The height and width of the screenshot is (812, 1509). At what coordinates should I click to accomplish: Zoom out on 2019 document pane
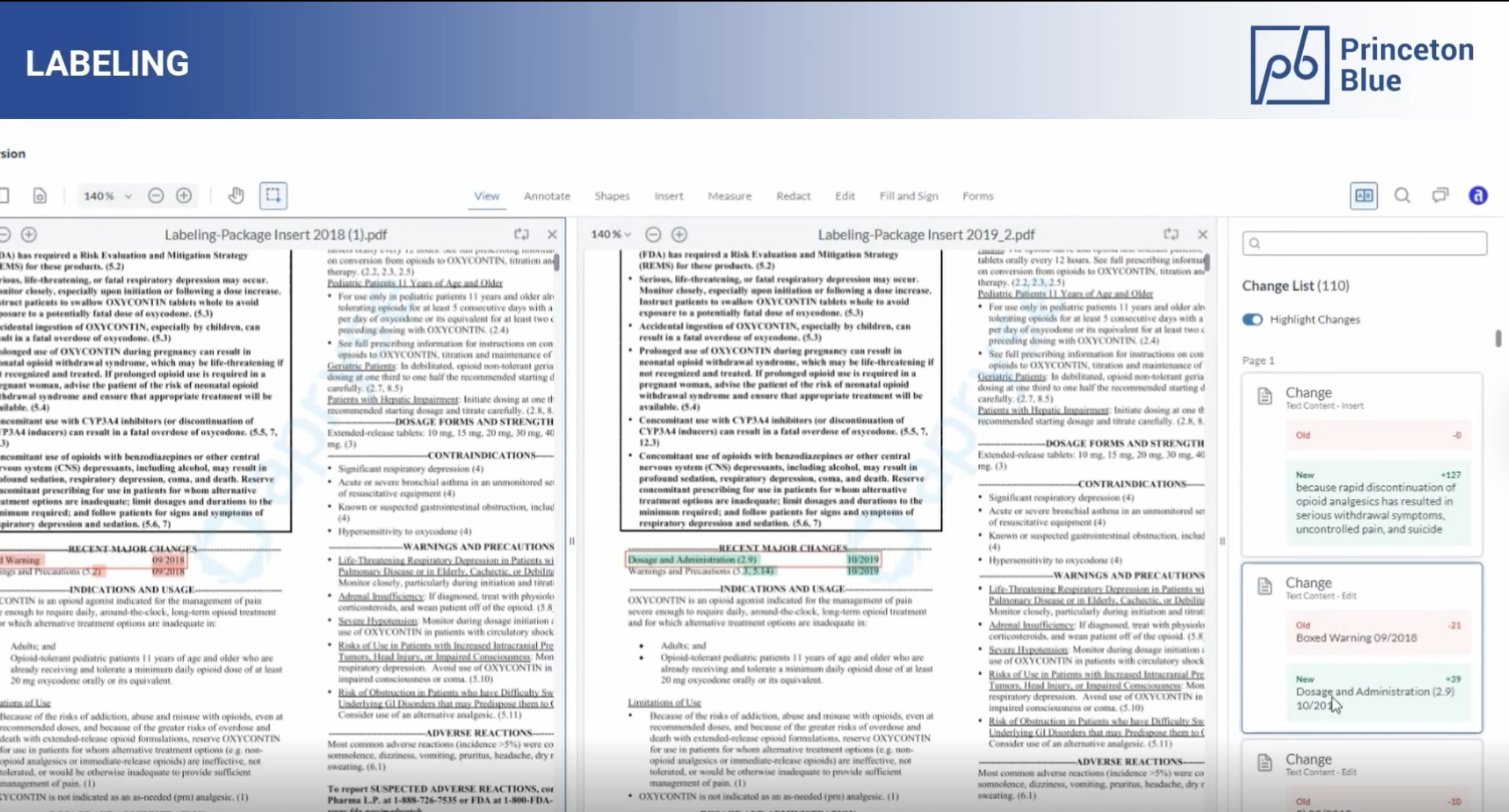point(653,234)
